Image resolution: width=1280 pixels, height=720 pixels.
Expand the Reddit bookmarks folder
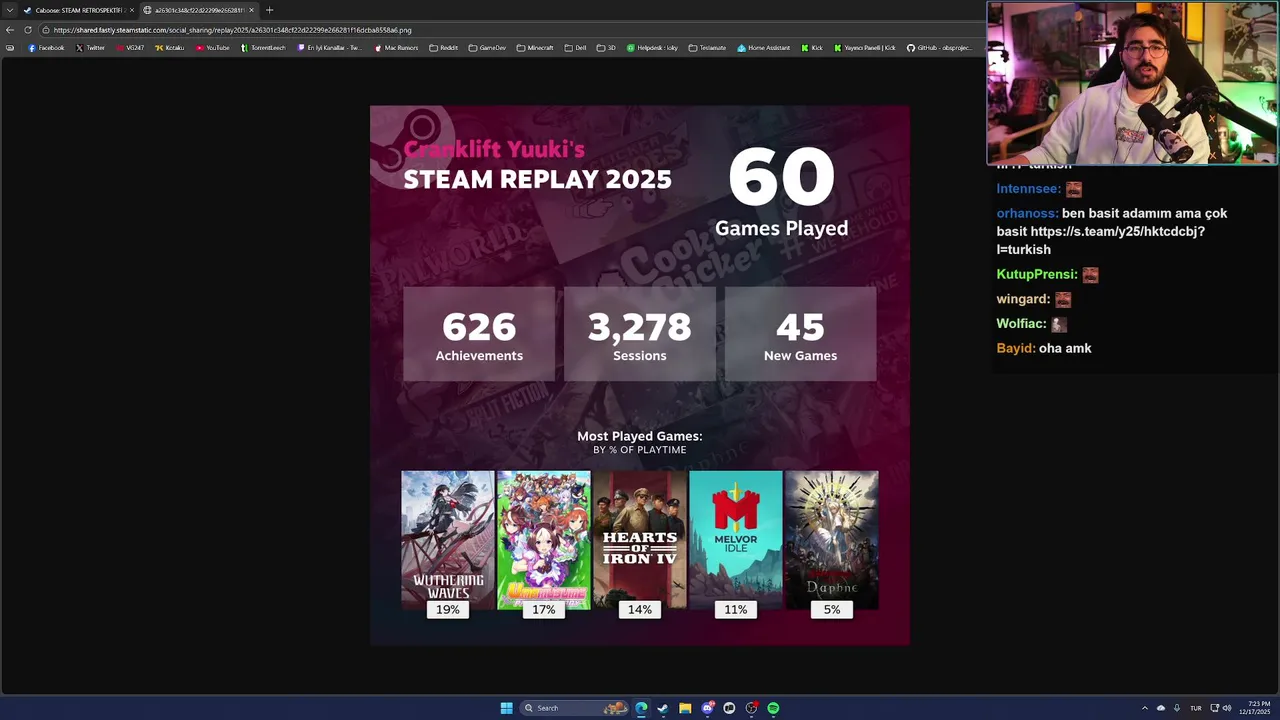coord(443,48)
